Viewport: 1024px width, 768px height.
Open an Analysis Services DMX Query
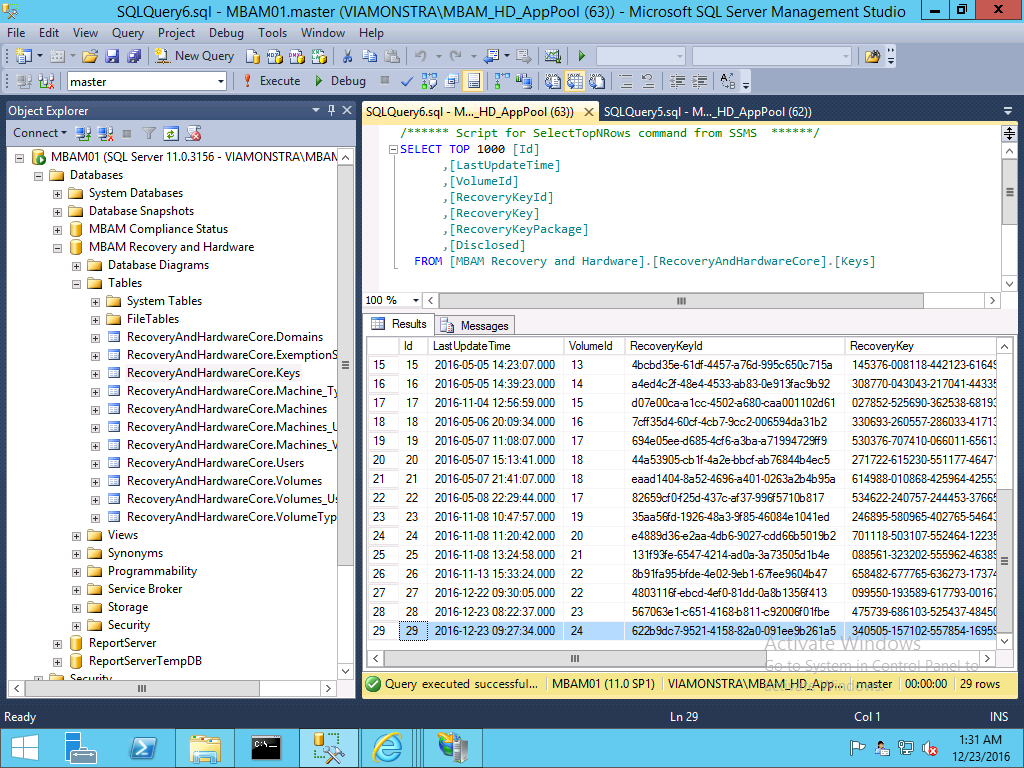[x=297, y=56]
